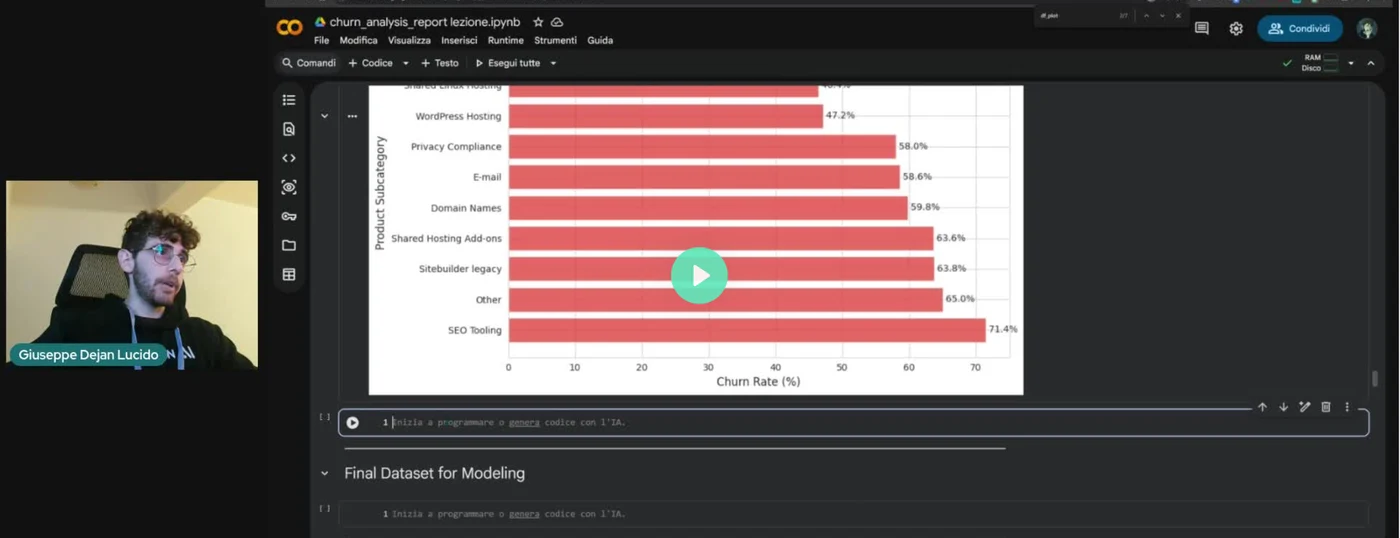Click the notebook title churn_analysis_report lezione.ipynb
This screenshot has height=538, width=1400.
(x=425, y=22)
